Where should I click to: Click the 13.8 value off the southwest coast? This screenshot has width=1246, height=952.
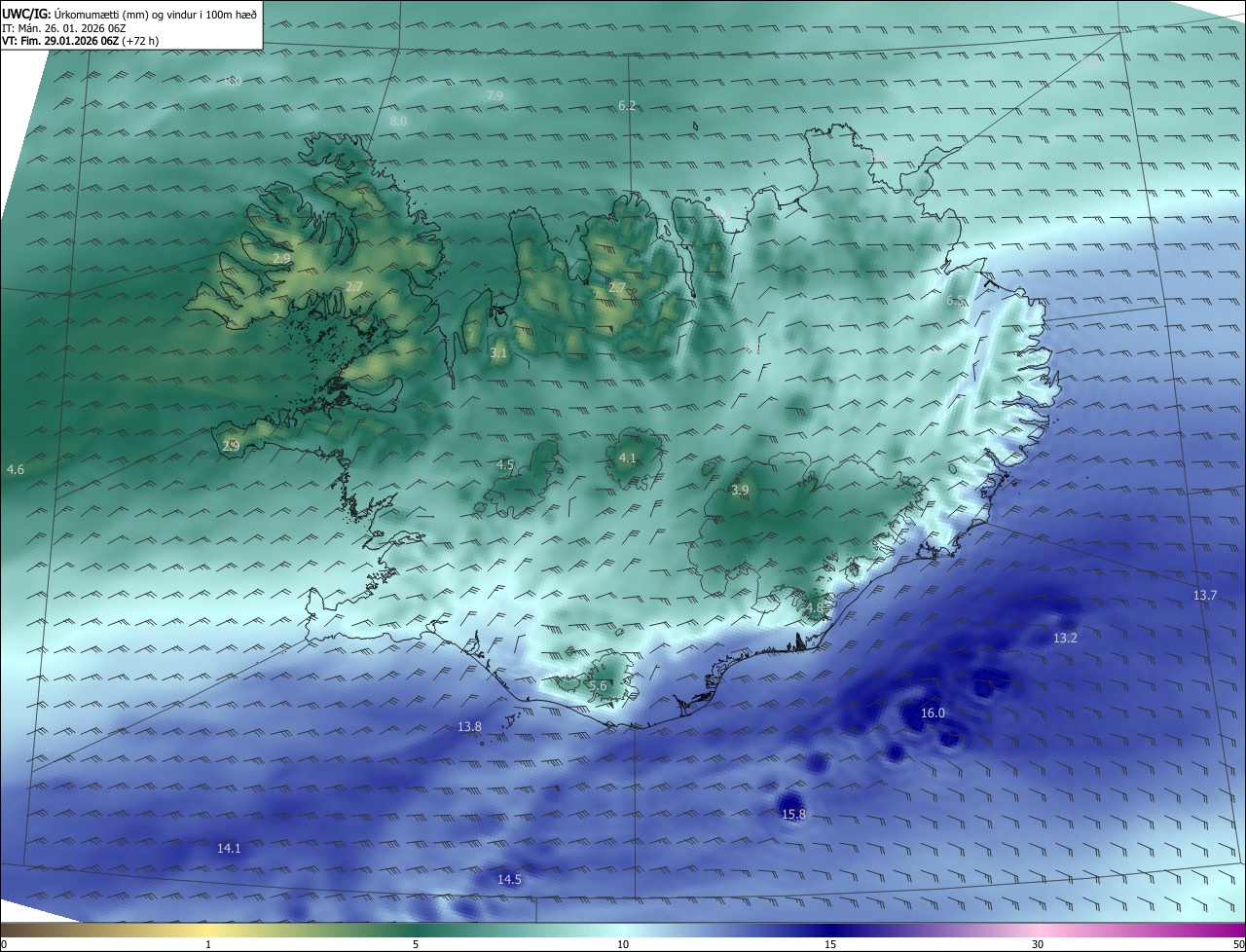(469, 726)
